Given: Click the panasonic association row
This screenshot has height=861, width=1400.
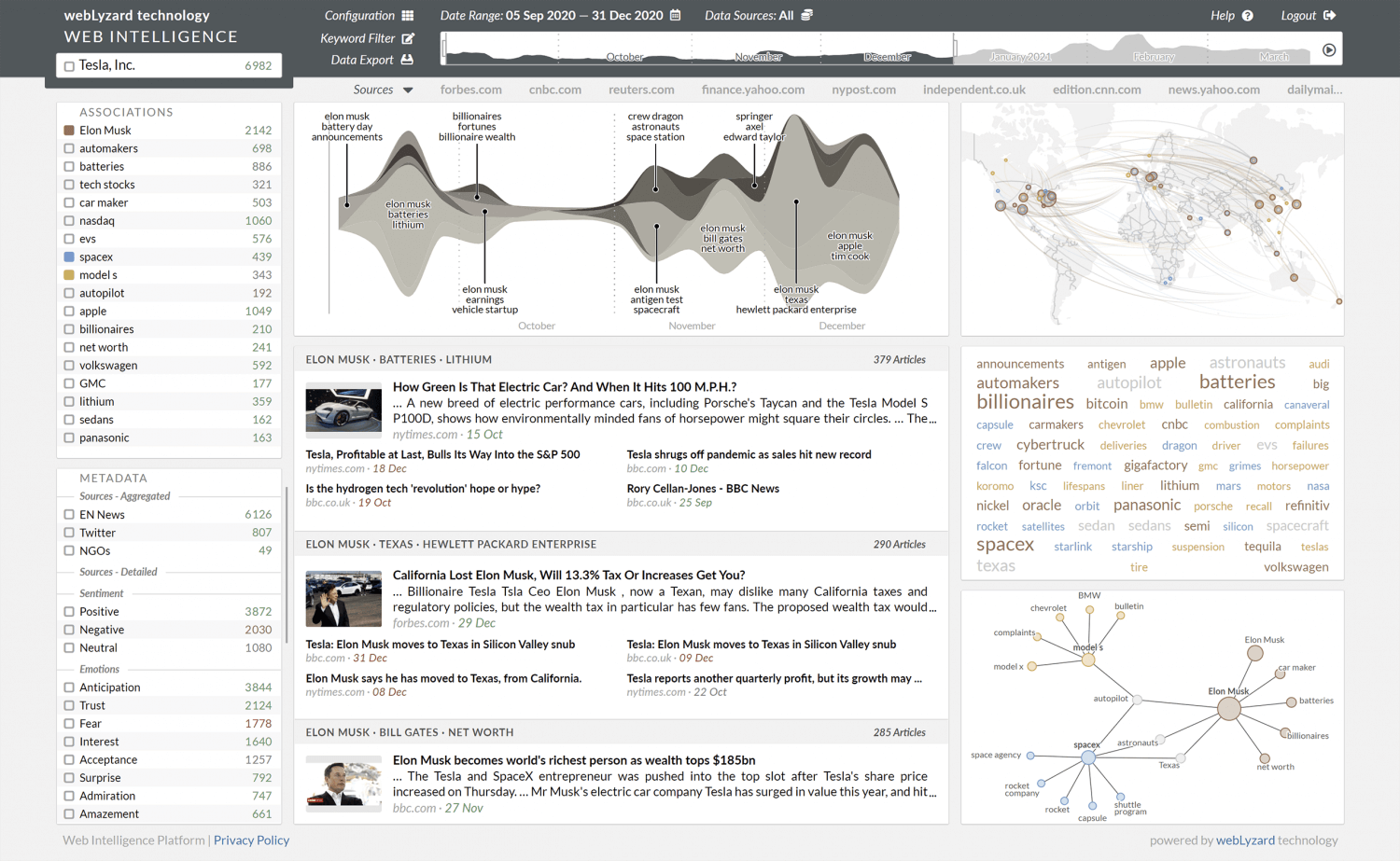Looking at the screenshot, I should pos(168,437).
